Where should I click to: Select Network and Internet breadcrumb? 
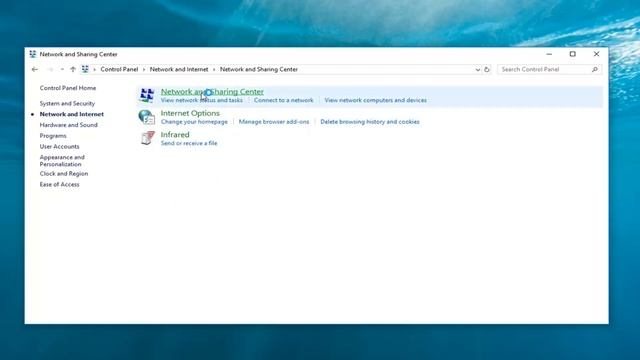(x=179, y=69)
